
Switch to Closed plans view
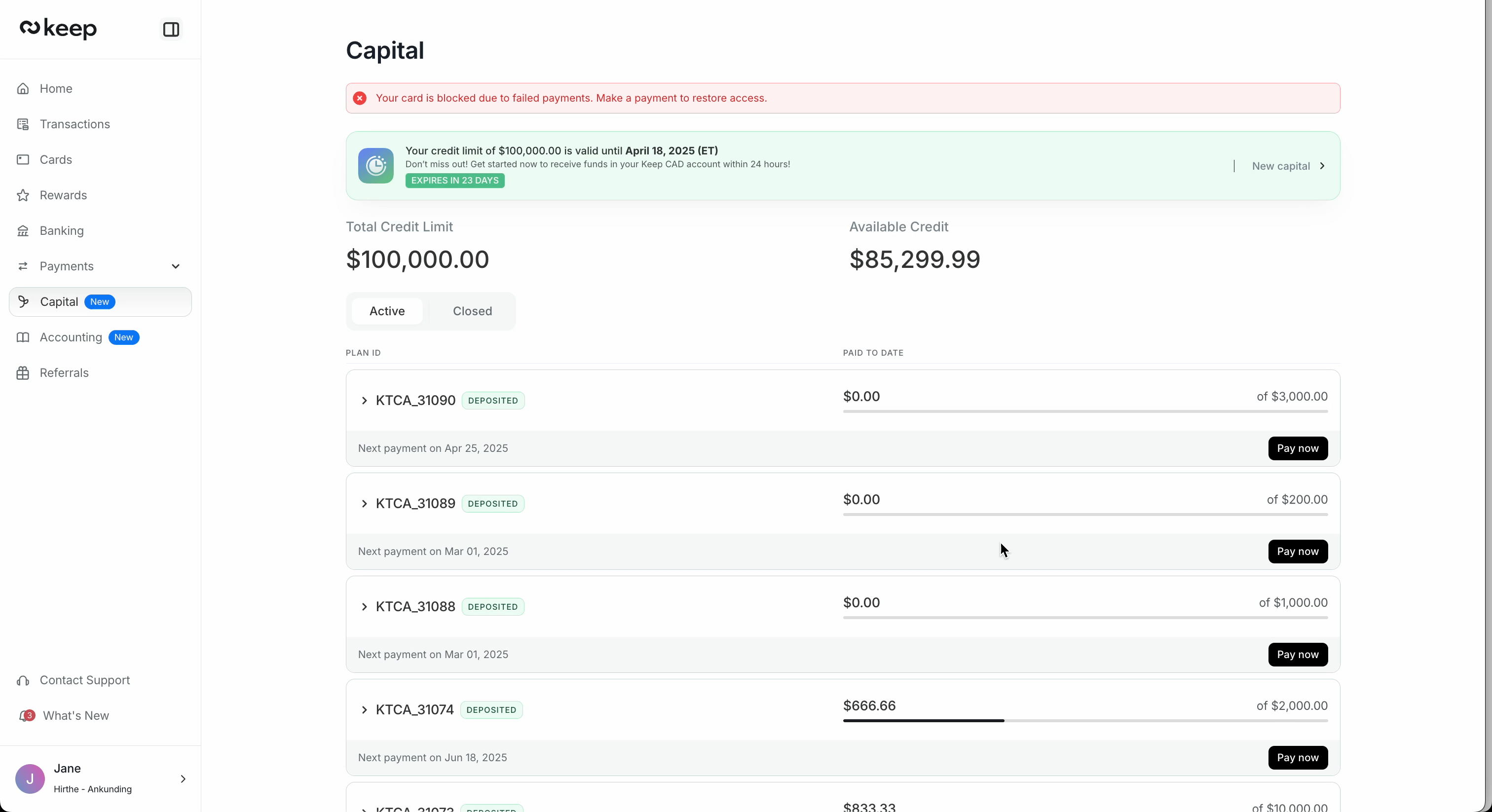tap(472, 311)
